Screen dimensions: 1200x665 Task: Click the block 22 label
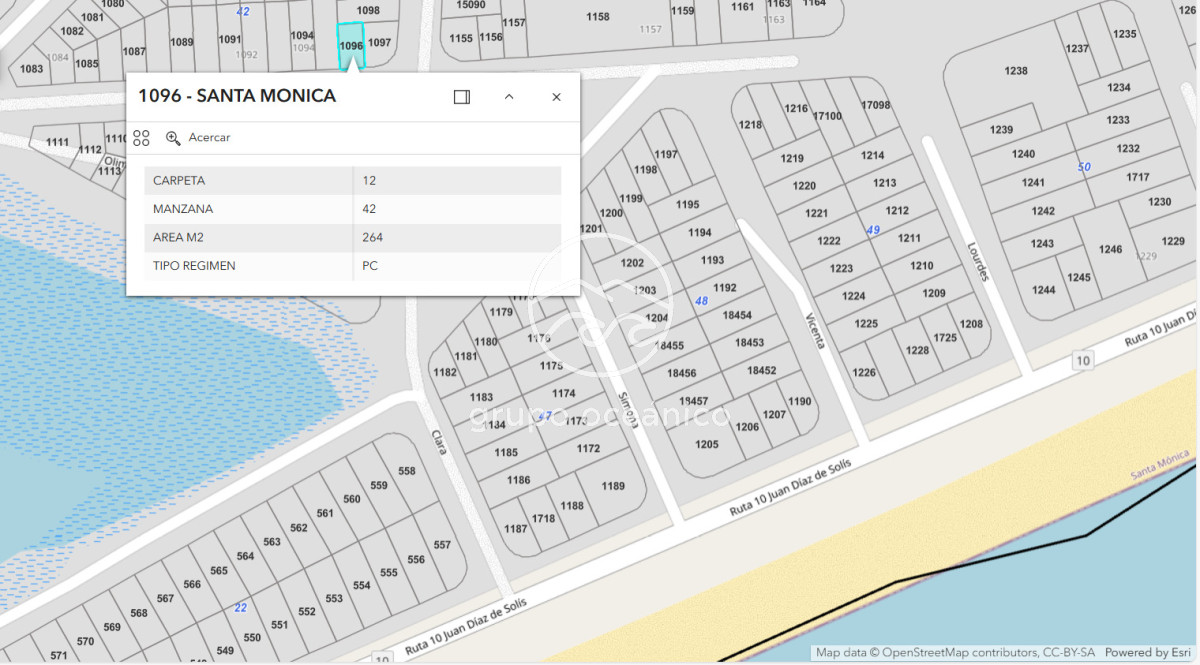click(x=240, y=608)
